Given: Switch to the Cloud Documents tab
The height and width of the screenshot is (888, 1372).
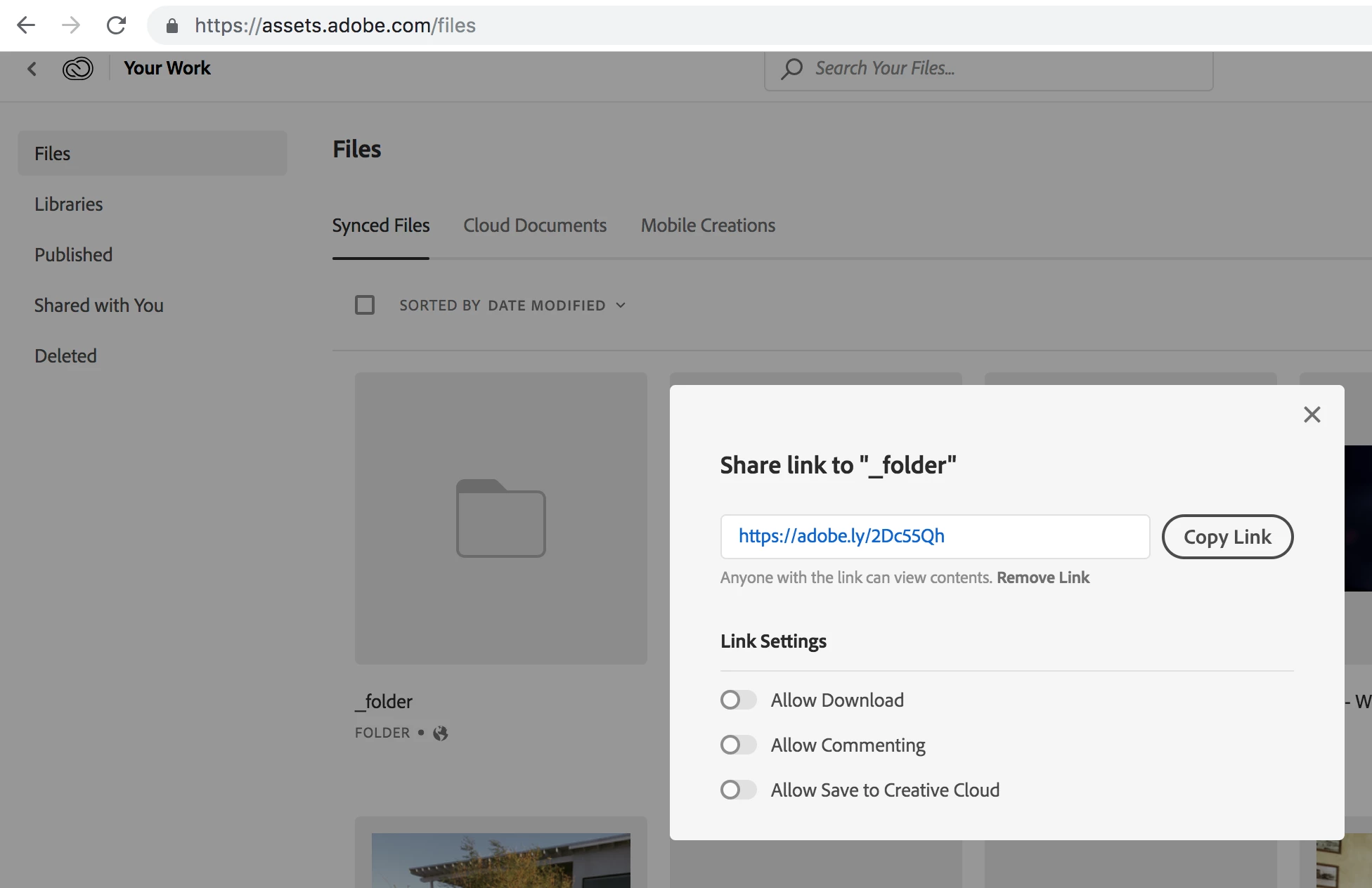Looking at the screenshot, I should pyautogui.click(x=534, y=226).
